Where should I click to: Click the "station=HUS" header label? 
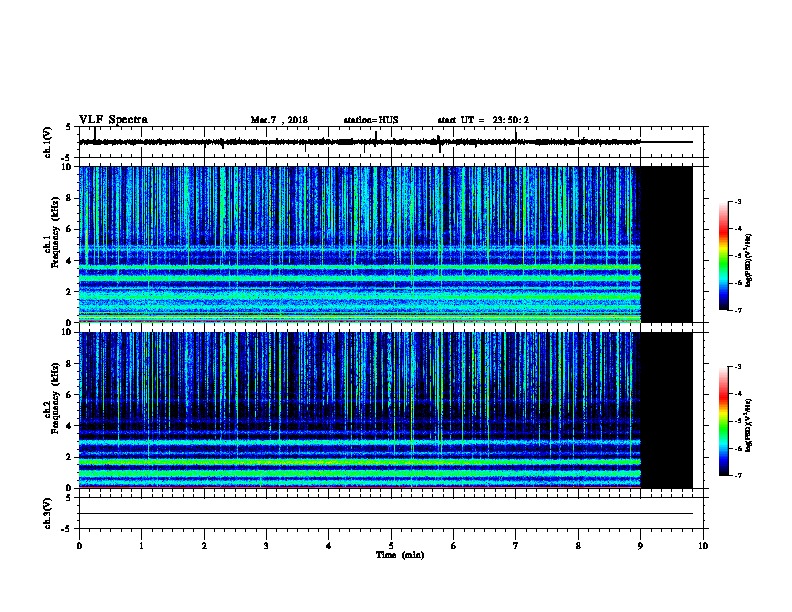[x=371, y=120]
